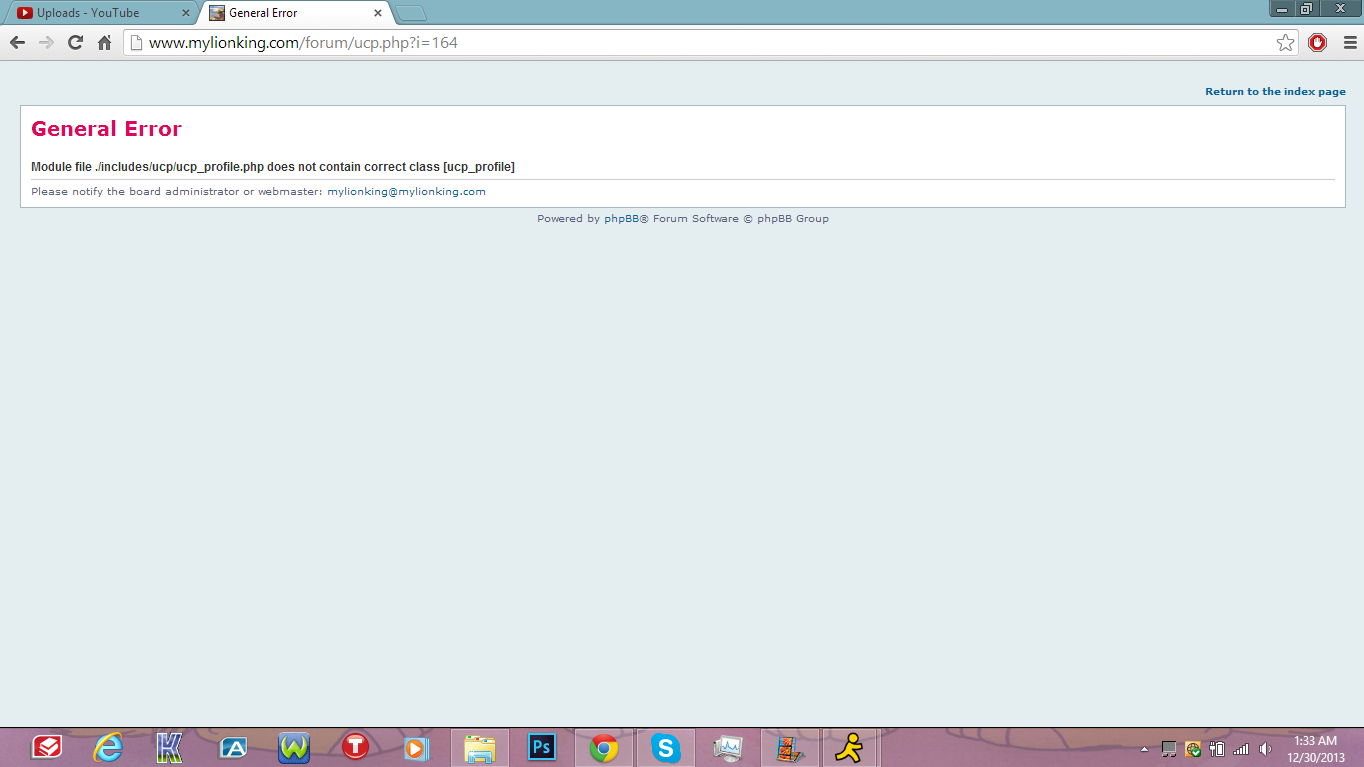
Task: Open the volume speaker control in tray
Action: point(1265,749)
